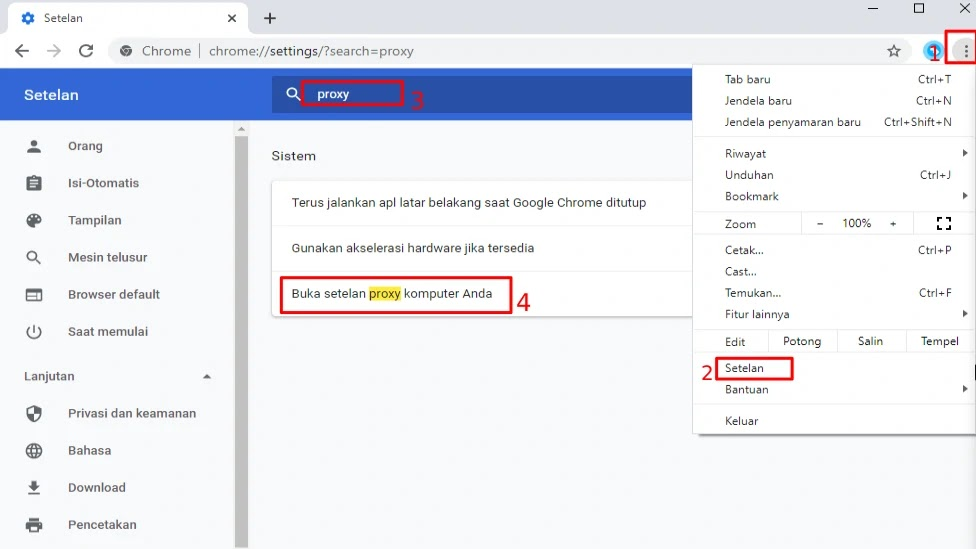Click the sidebar scroll up arrow

coord(242,129)
